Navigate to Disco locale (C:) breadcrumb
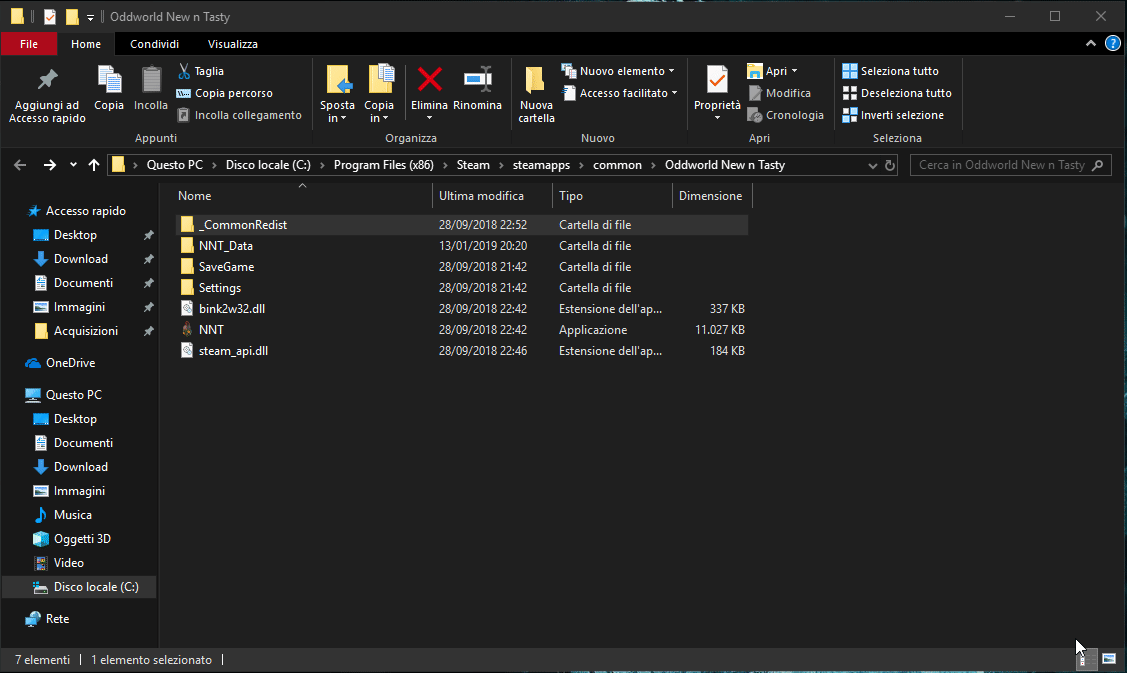 (x=268, y=165)
